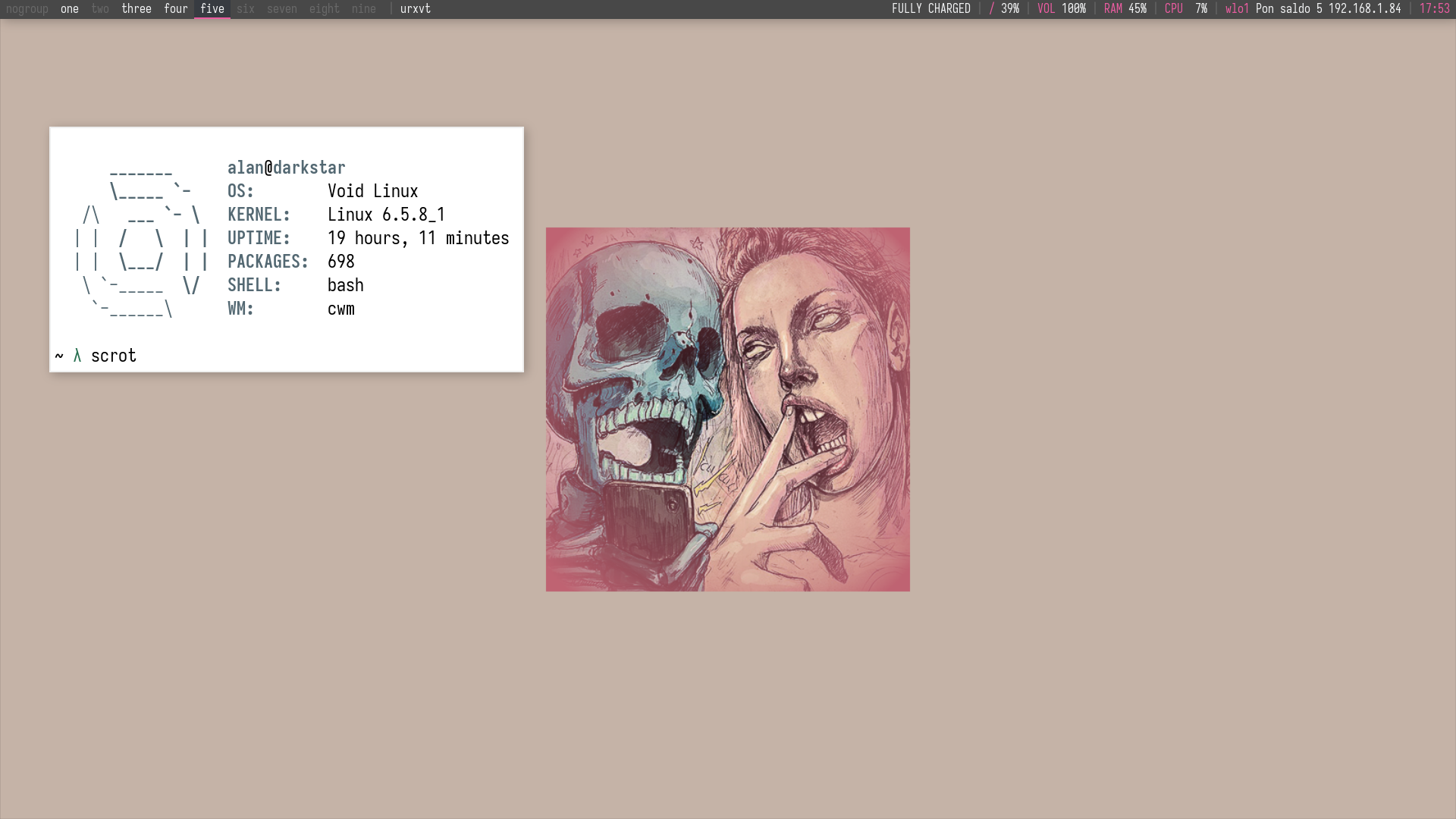The image size is (1456, 819).
Task: Click the FULLY CHARGED battery status
Action: (x=931, y=9)
